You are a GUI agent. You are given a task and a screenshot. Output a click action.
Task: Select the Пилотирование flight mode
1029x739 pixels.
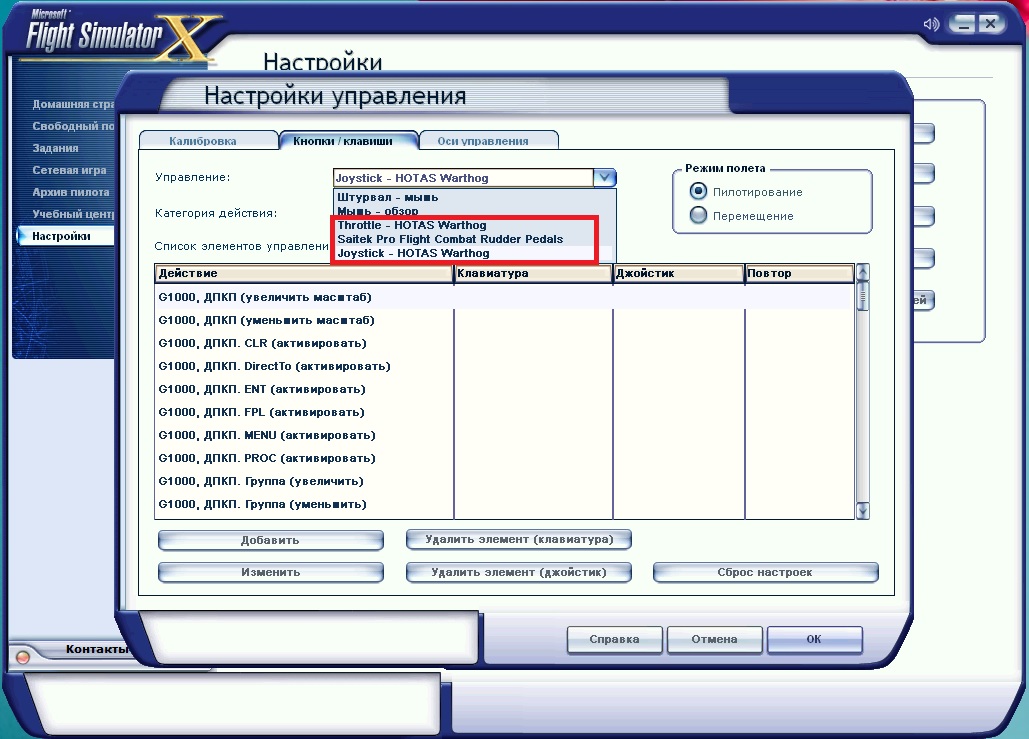click(698, 192)
